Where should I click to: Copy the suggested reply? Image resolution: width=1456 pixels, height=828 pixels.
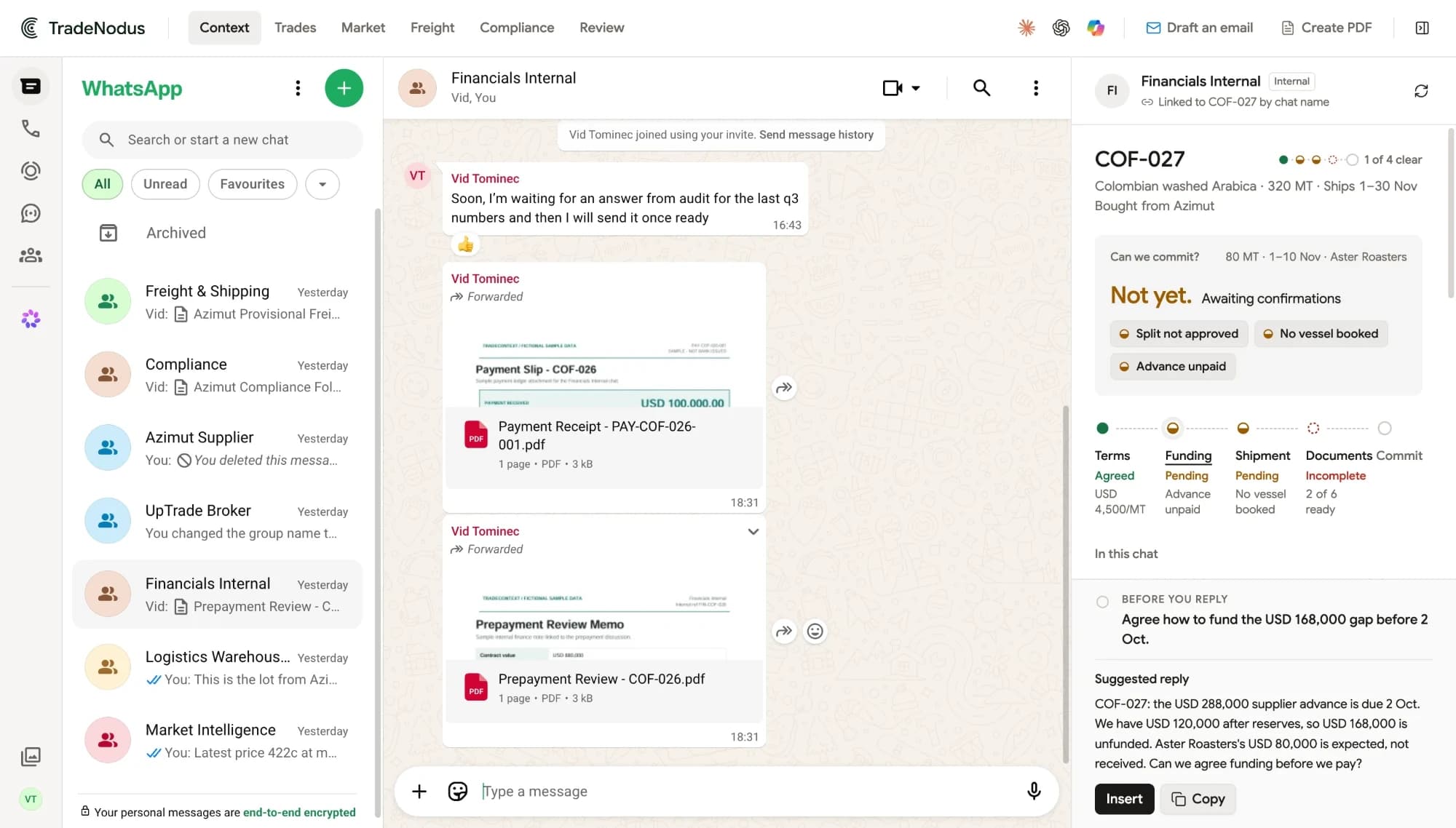(x=1198, y=799)
